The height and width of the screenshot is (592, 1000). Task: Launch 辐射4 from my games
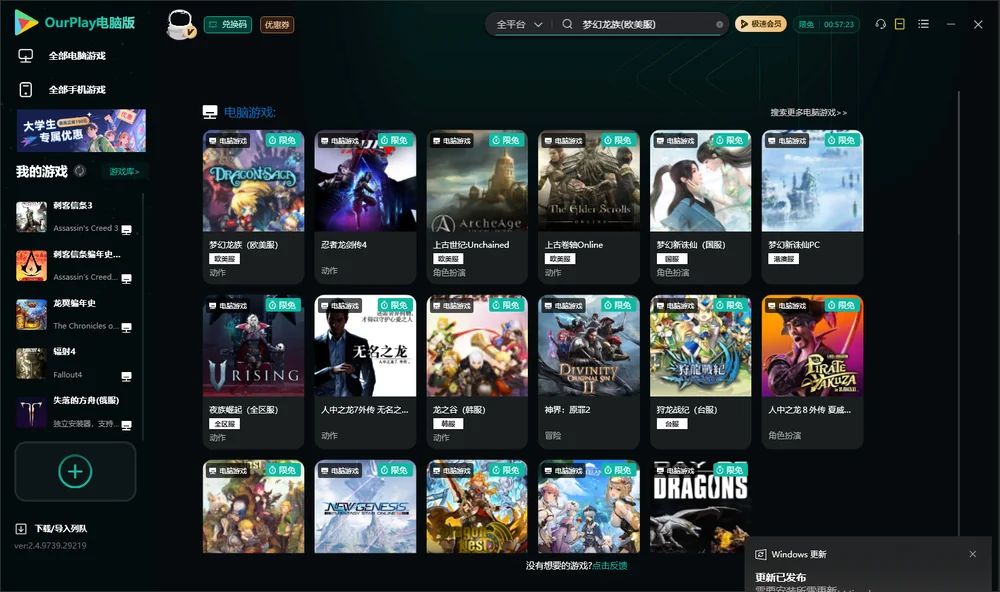point(74,363)
